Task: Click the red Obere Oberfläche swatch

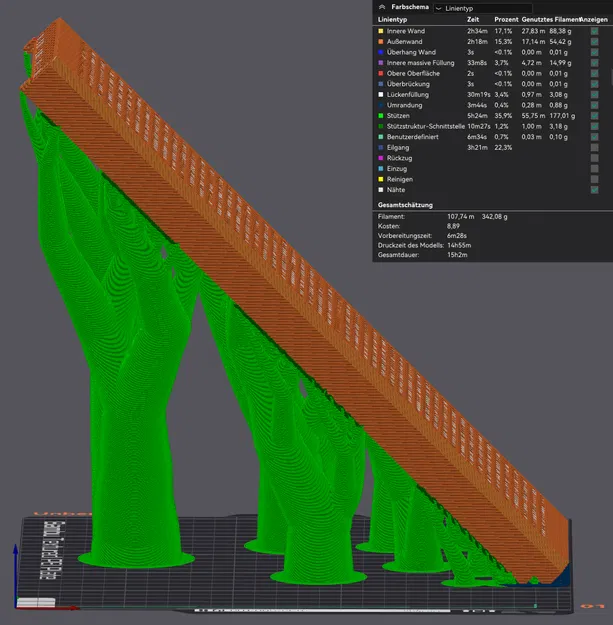Action: click(381, 73)
